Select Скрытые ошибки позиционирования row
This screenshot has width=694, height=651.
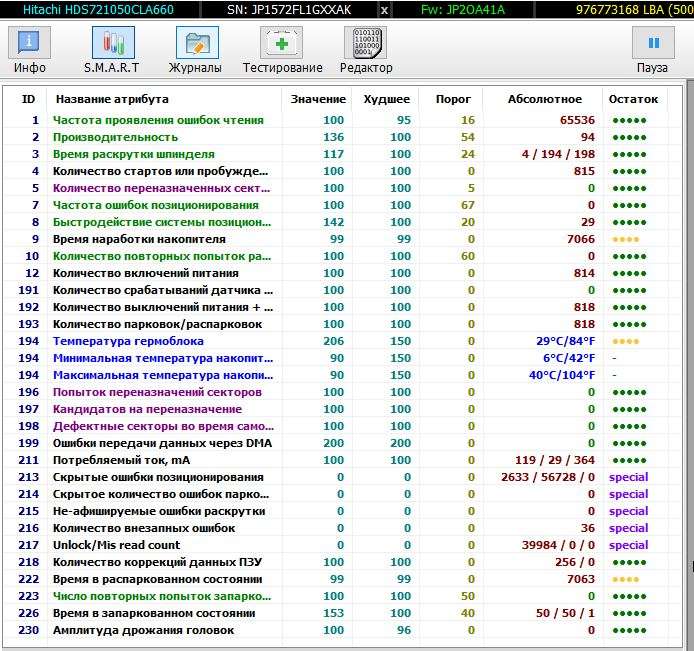tap(341, 477)
